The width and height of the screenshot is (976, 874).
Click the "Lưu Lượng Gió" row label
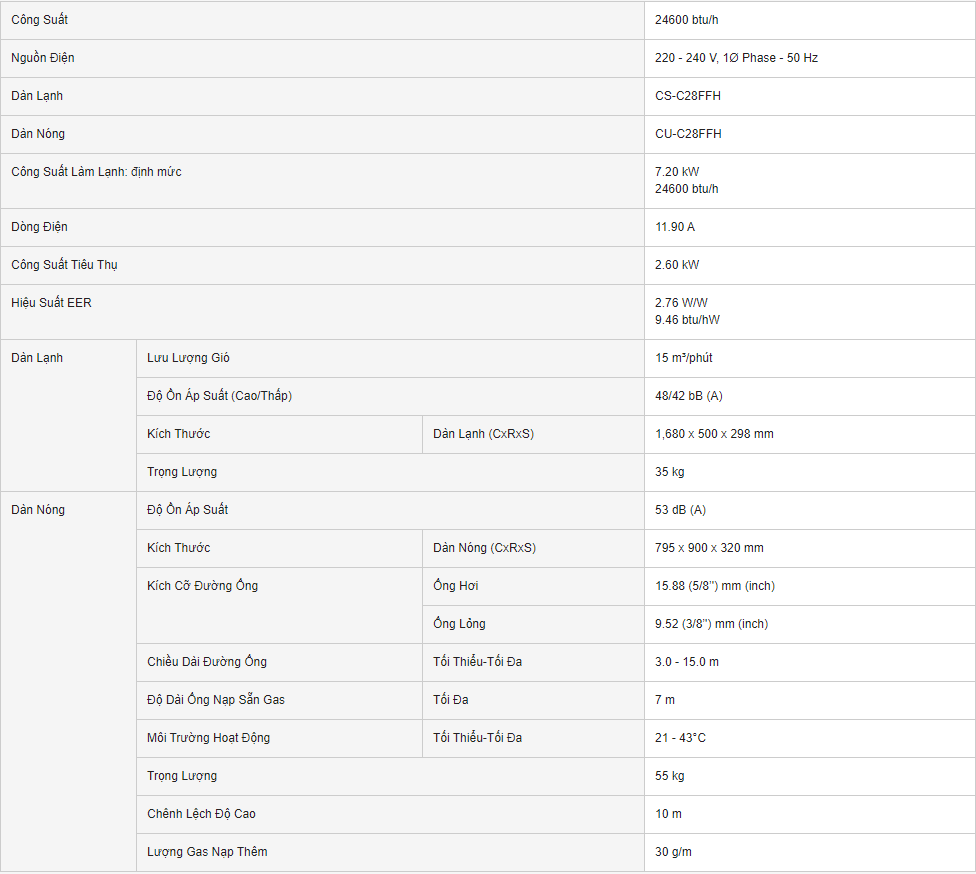click(188, 358)
